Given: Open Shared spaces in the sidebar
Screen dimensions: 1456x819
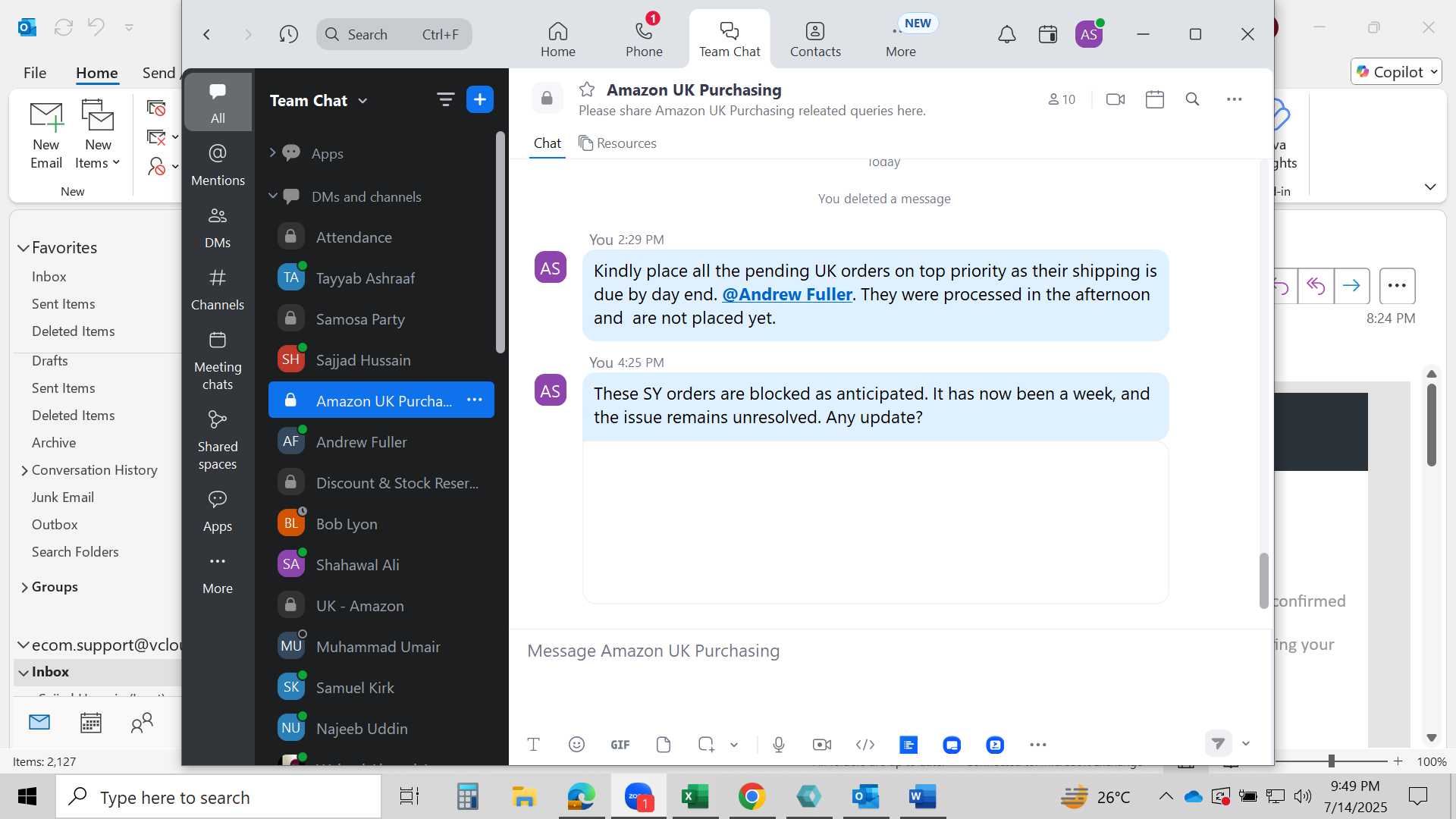Looking at the screenshot, I should pyautogui.click(x=218, y=440).
